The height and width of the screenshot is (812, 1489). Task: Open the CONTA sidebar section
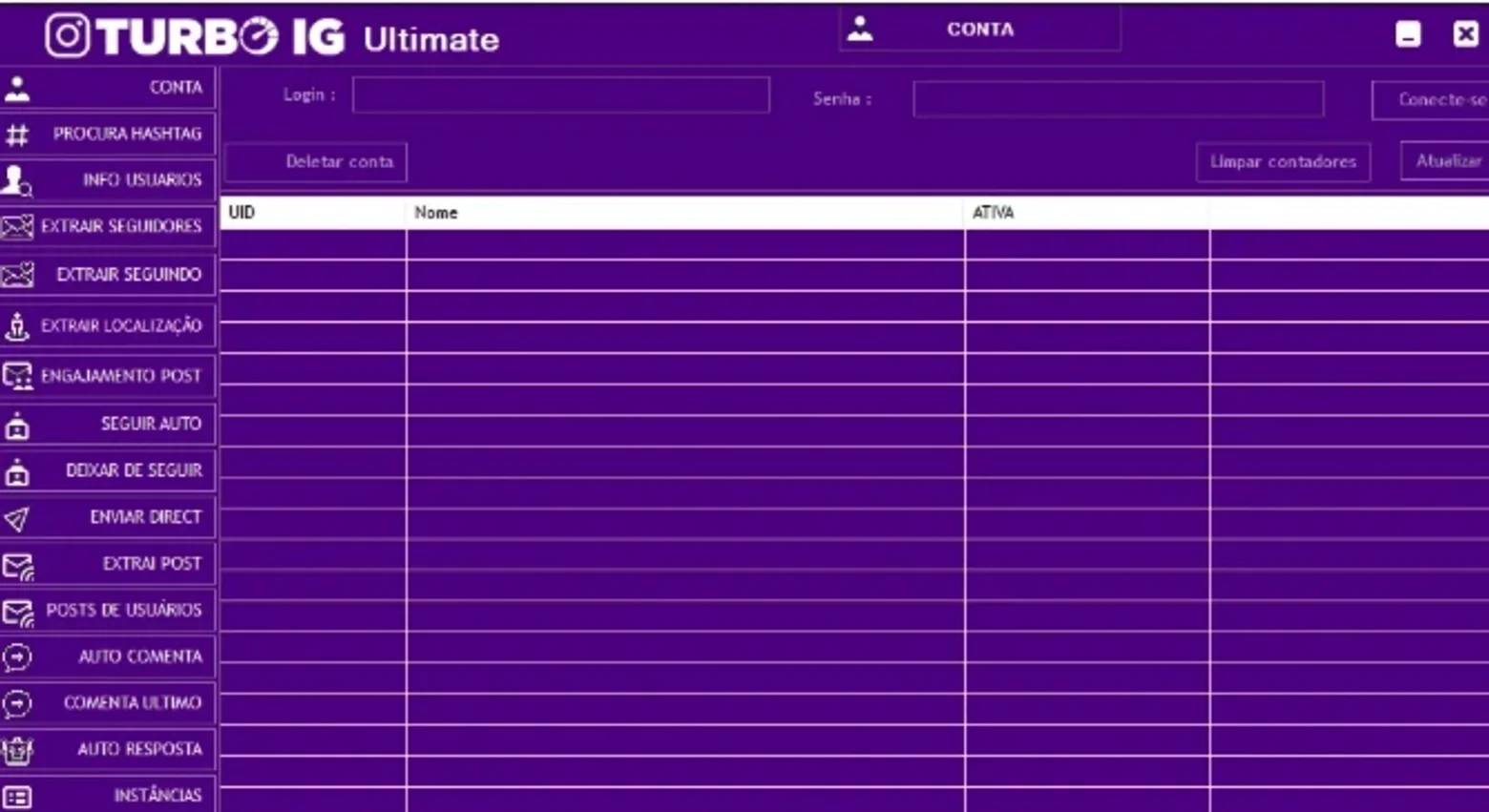tap(108, 88)
